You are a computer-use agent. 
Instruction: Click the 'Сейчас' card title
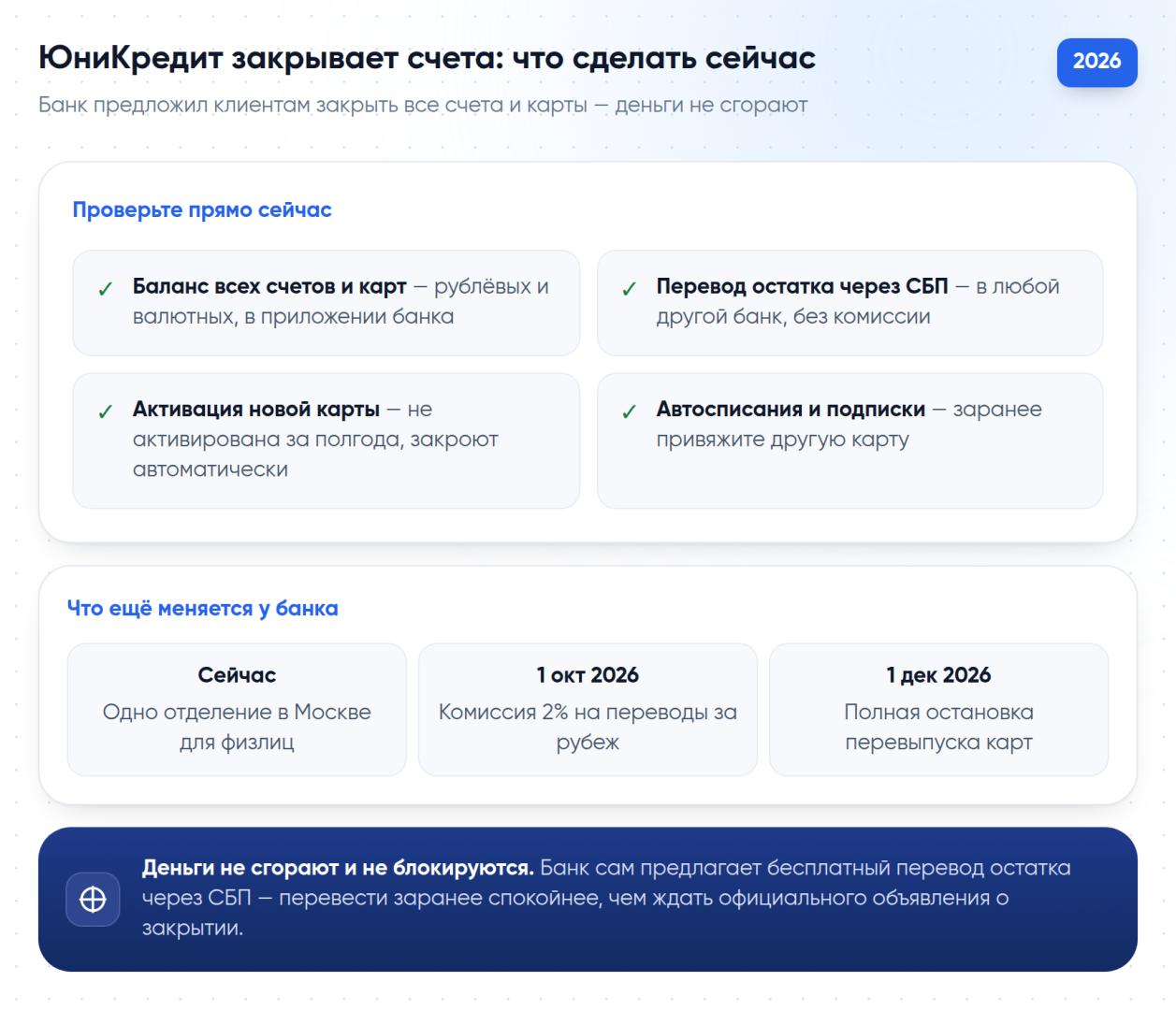coord(237,675)
